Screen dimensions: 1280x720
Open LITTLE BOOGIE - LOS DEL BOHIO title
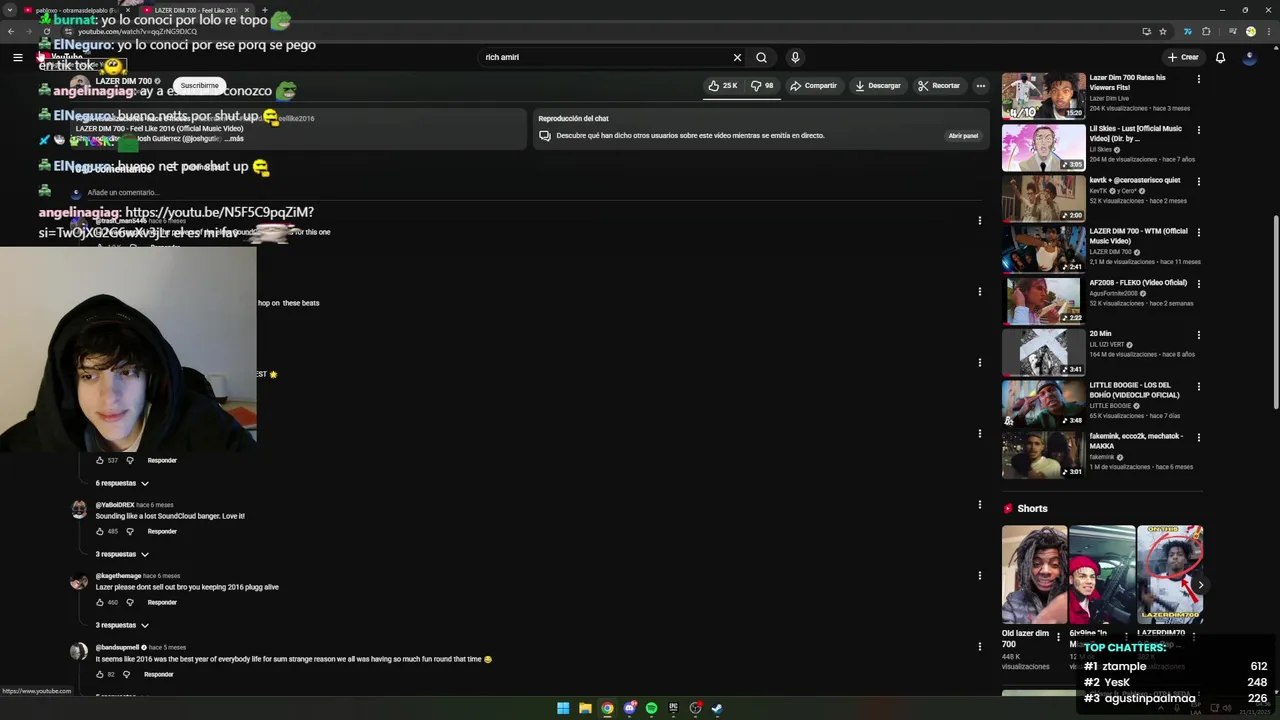pos(1137,390)
